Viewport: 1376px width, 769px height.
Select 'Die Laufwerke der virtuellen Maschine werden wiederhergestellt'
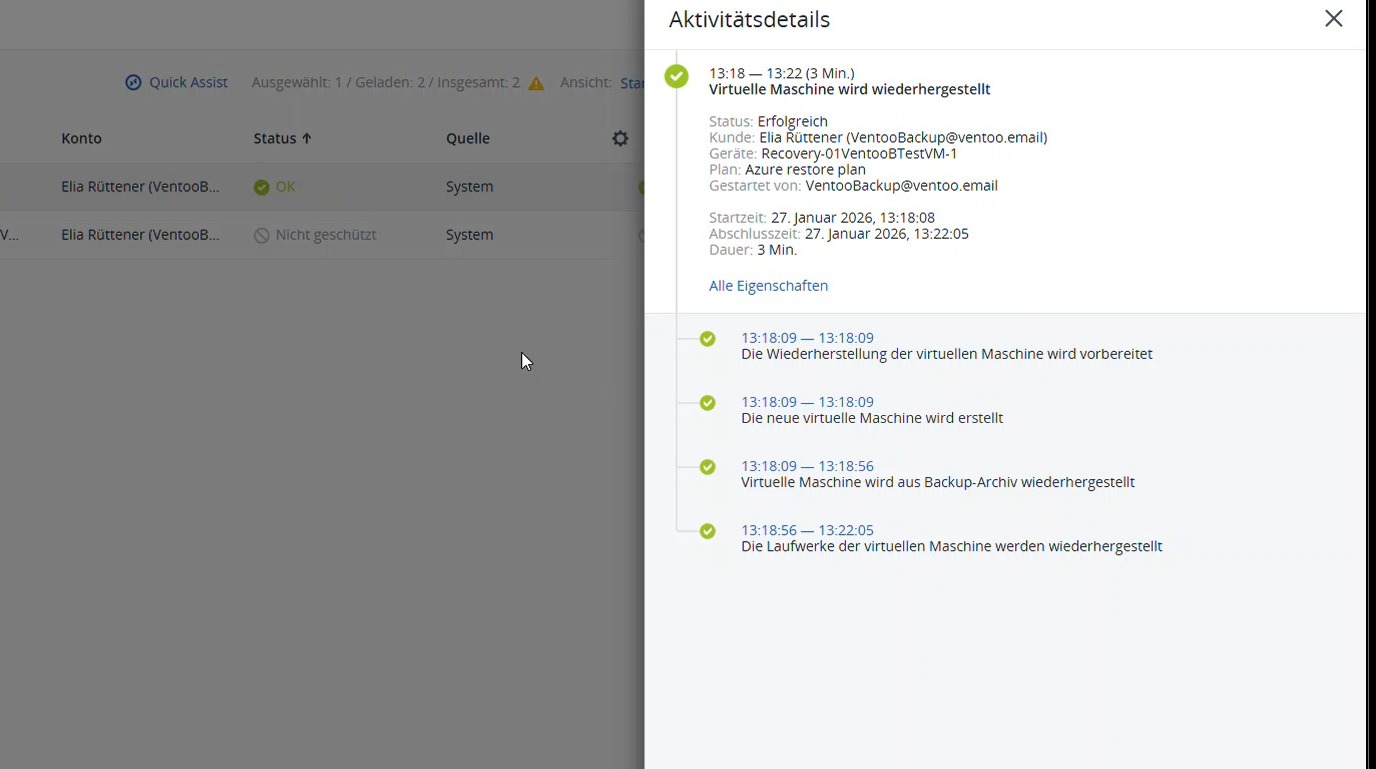click(951, 546)
